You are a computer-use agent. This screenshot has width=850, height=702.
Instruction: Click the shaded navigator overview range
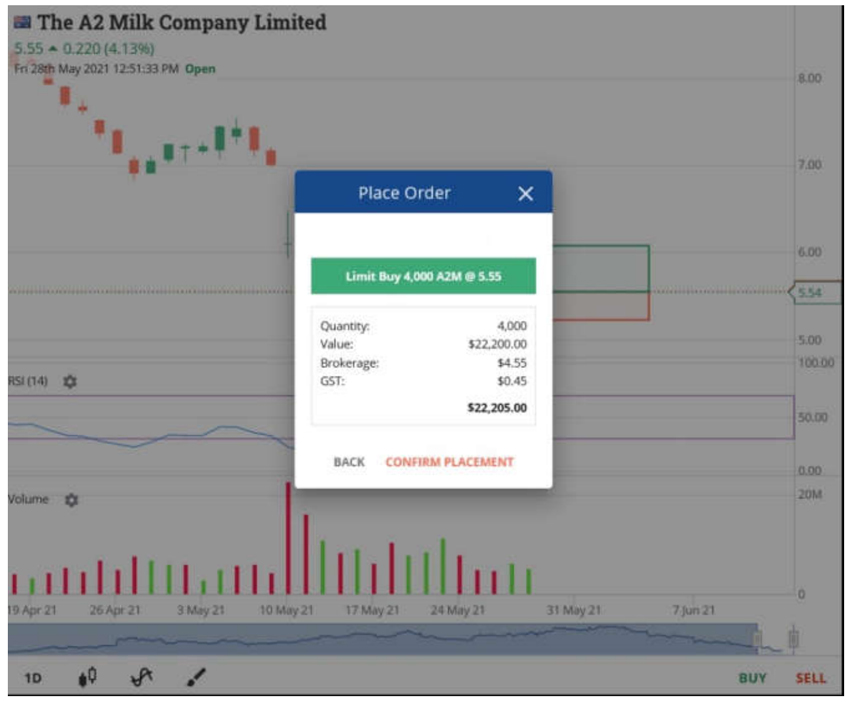[383, 639]
